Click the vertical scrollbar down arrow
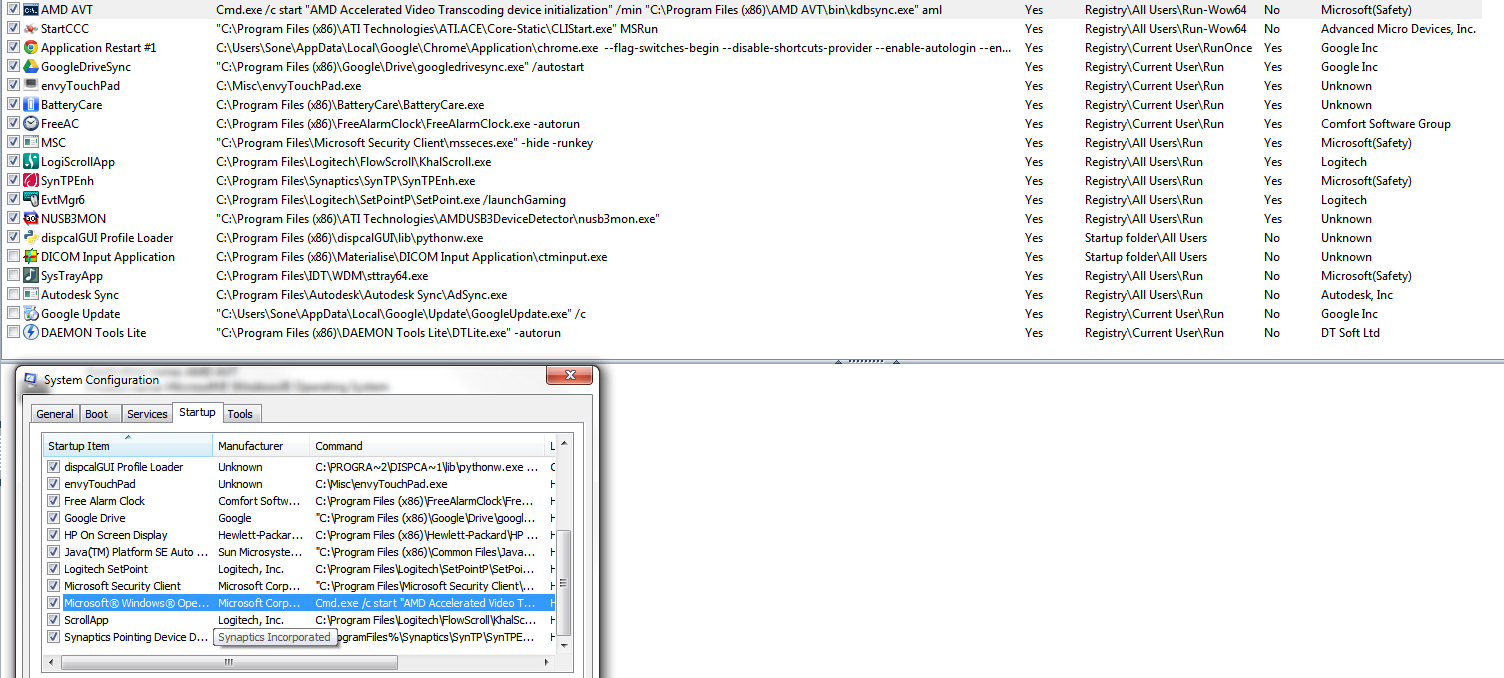Viewport: 1504px width, 678px height. (x=564, y=646)
